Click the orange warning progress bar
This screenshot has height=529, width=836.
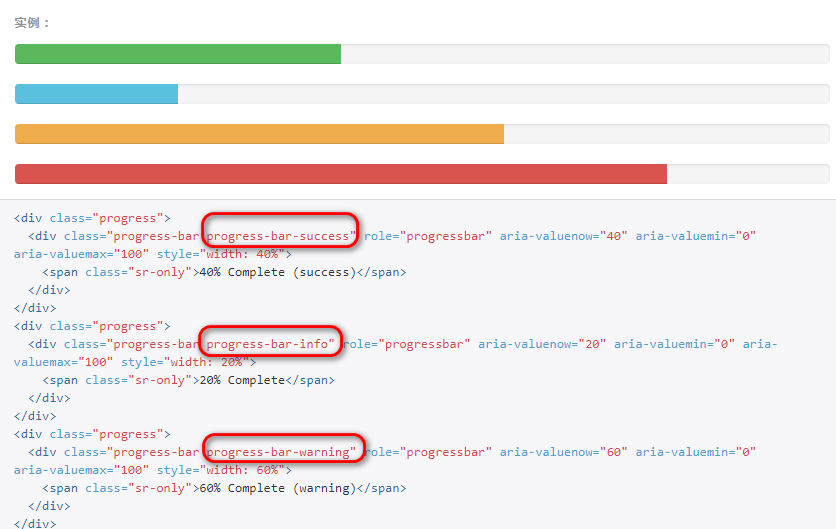[260, 134]
